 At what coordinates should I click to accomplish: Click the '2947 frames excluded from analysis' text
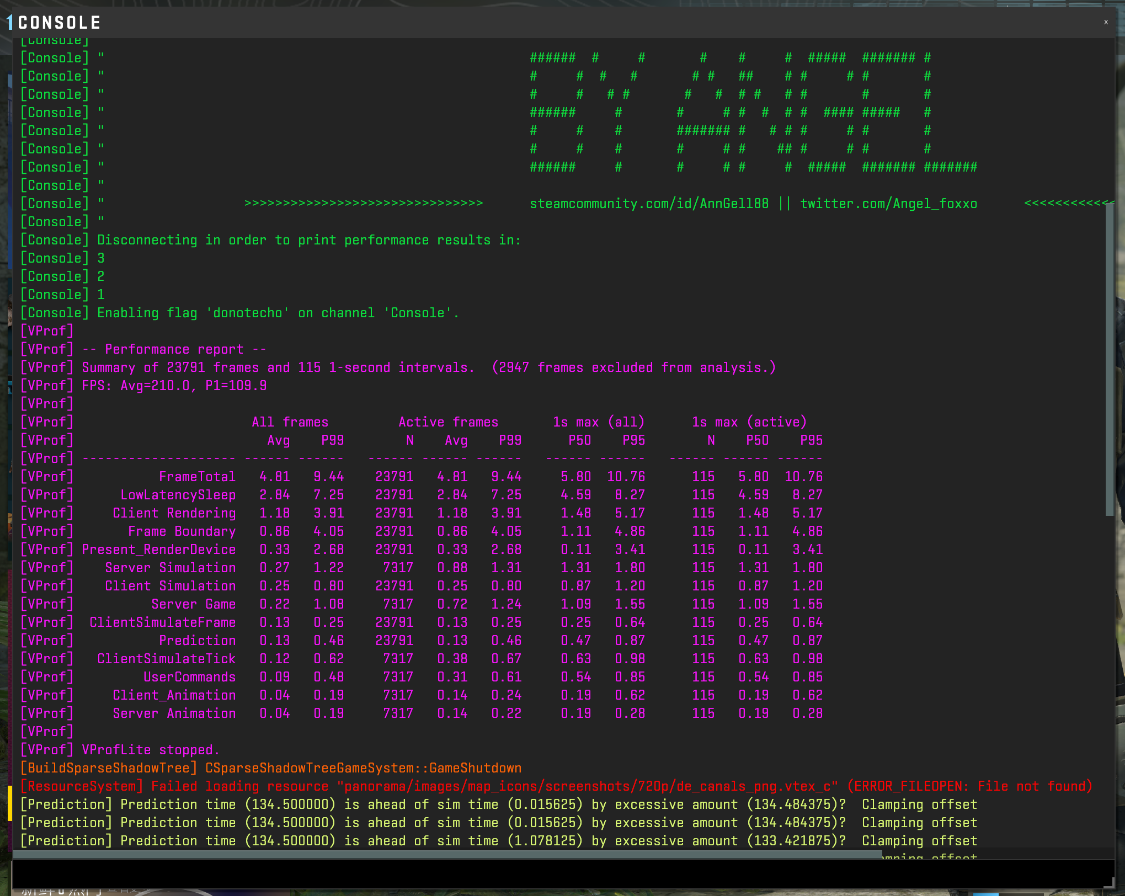634,367
